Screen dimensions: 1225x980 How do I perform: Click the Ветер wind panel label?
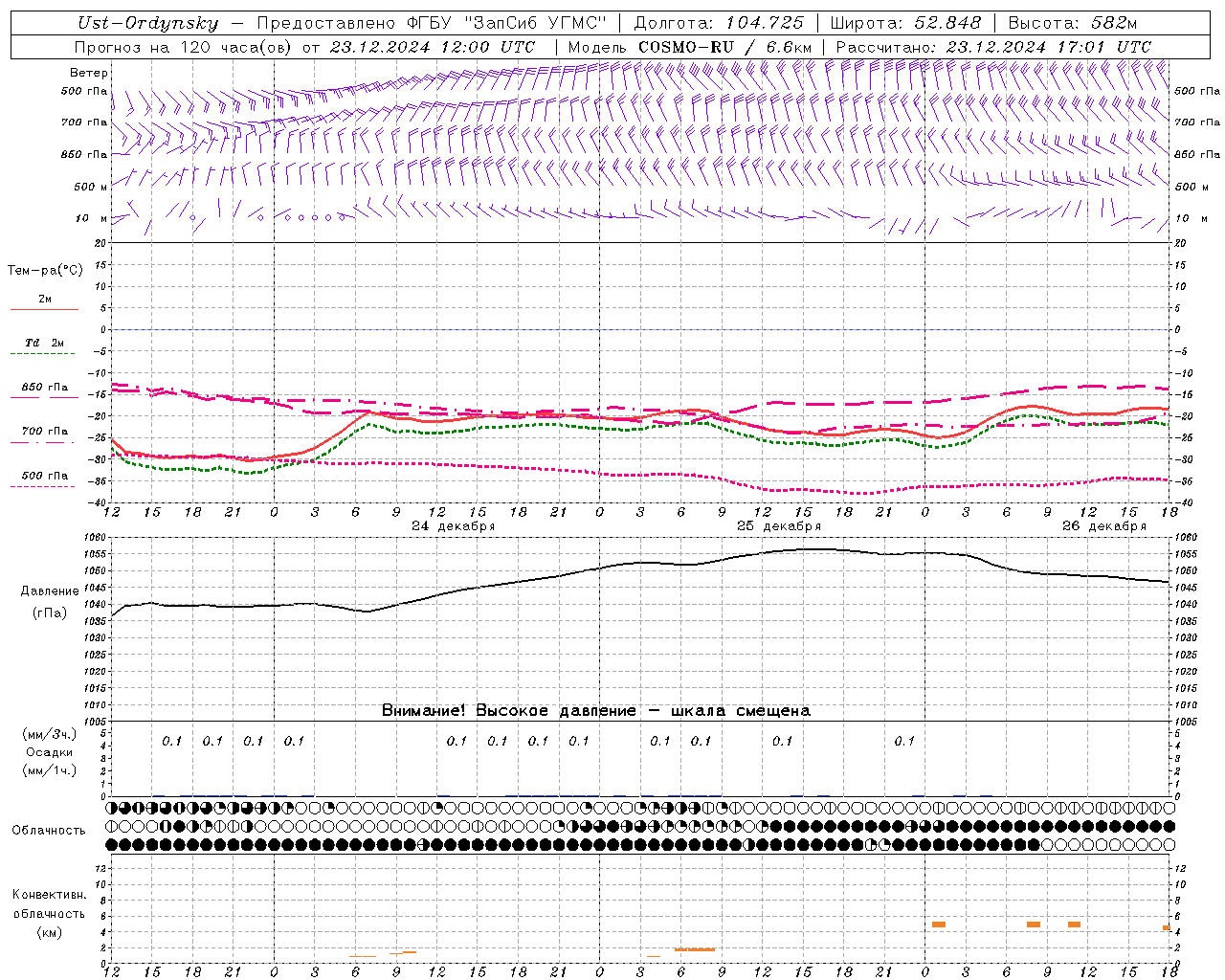89,73
